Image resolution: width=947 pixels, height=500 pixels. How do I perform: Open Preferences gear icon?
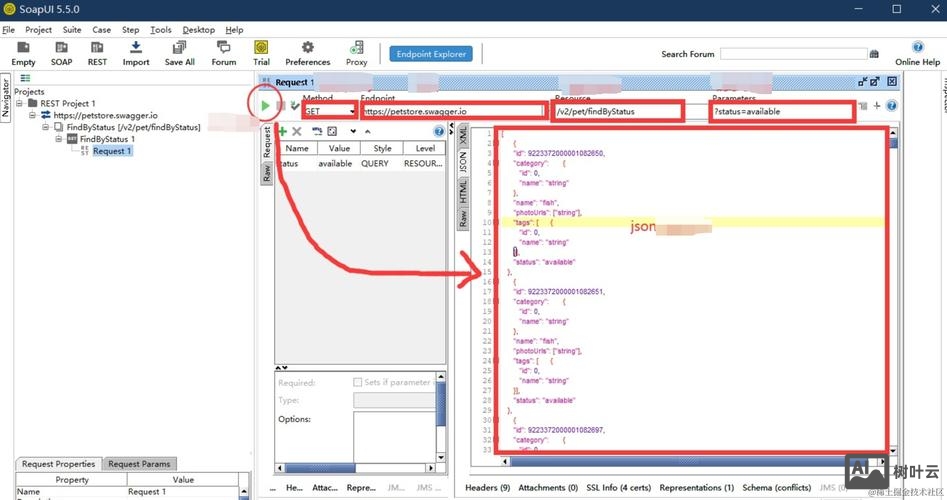(307, 53)
